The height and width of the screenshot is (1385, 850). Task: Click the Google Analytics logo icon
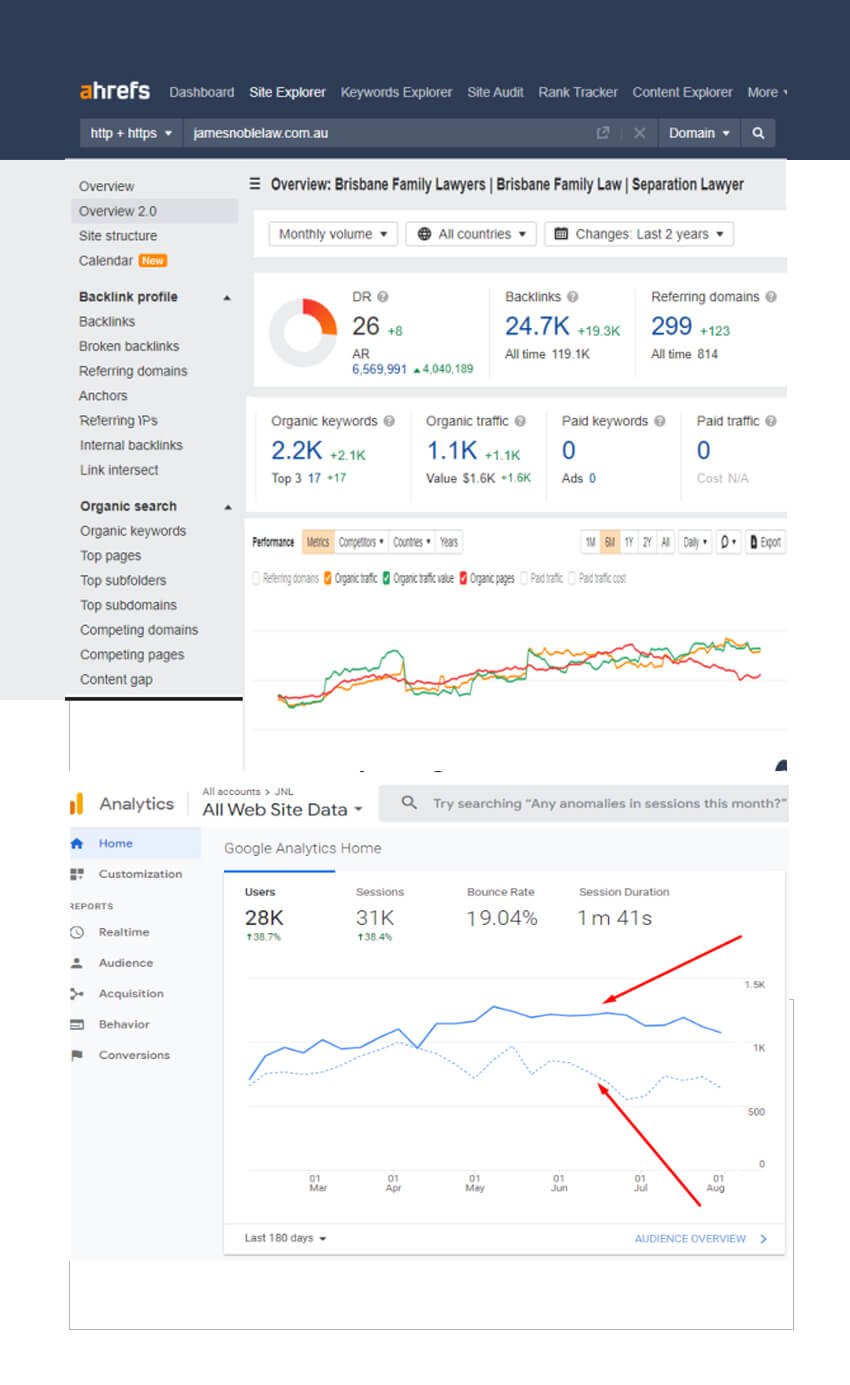[x=78, y=804]
